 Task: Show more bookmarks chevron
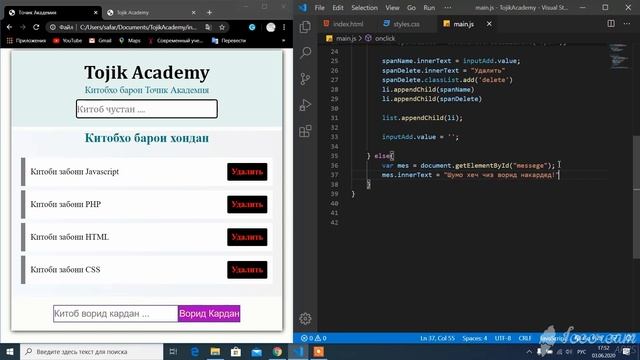pyautogui.click(x=284, y=40)
